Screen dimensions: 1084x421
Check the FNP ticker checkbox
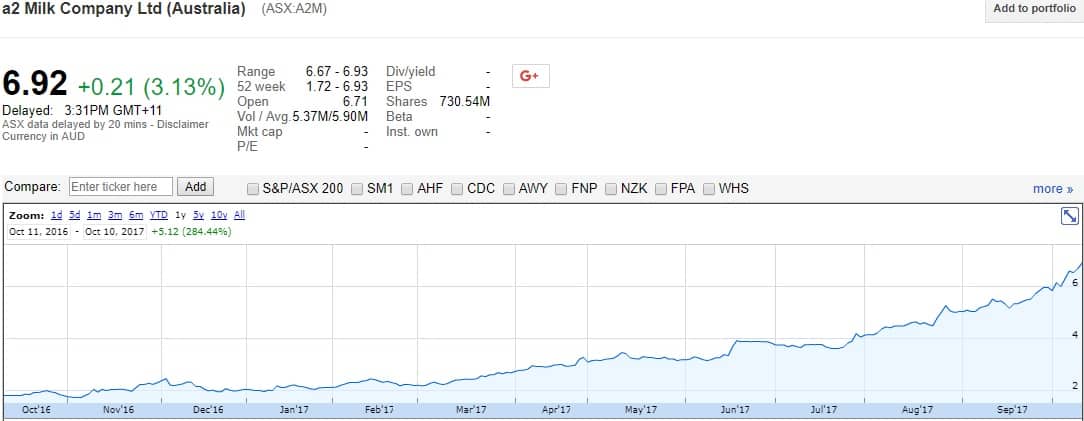pos(562,188)
